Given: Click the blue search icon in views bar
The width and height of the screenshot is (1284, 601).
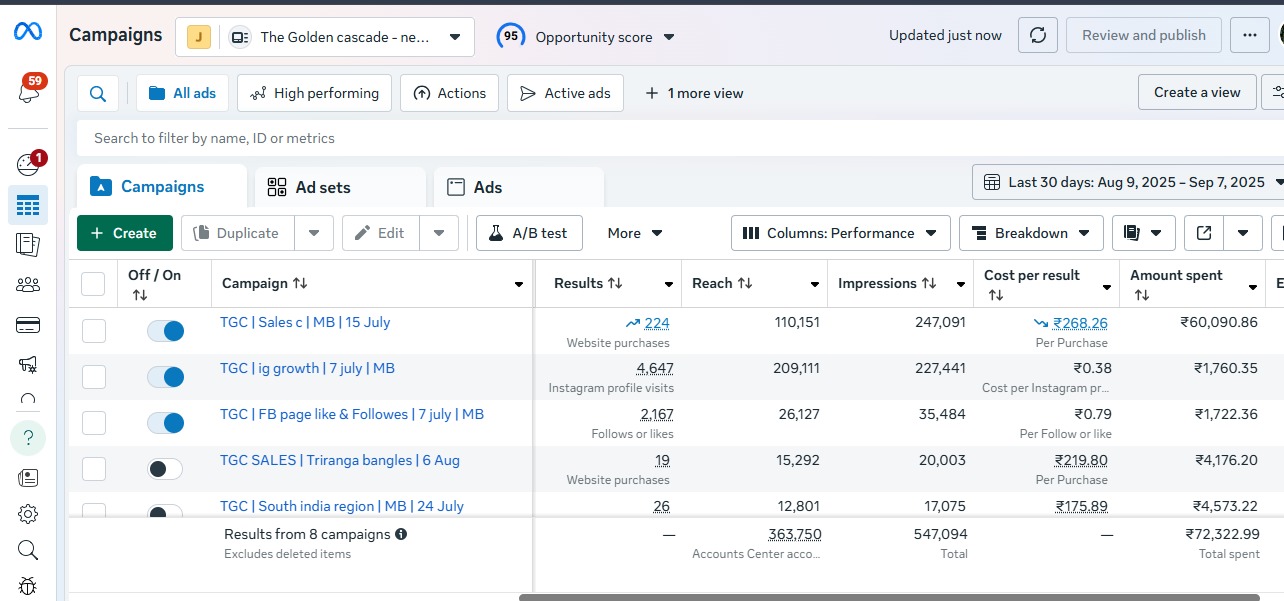Looking at the screenshot, I should click(x=98, y=93).
